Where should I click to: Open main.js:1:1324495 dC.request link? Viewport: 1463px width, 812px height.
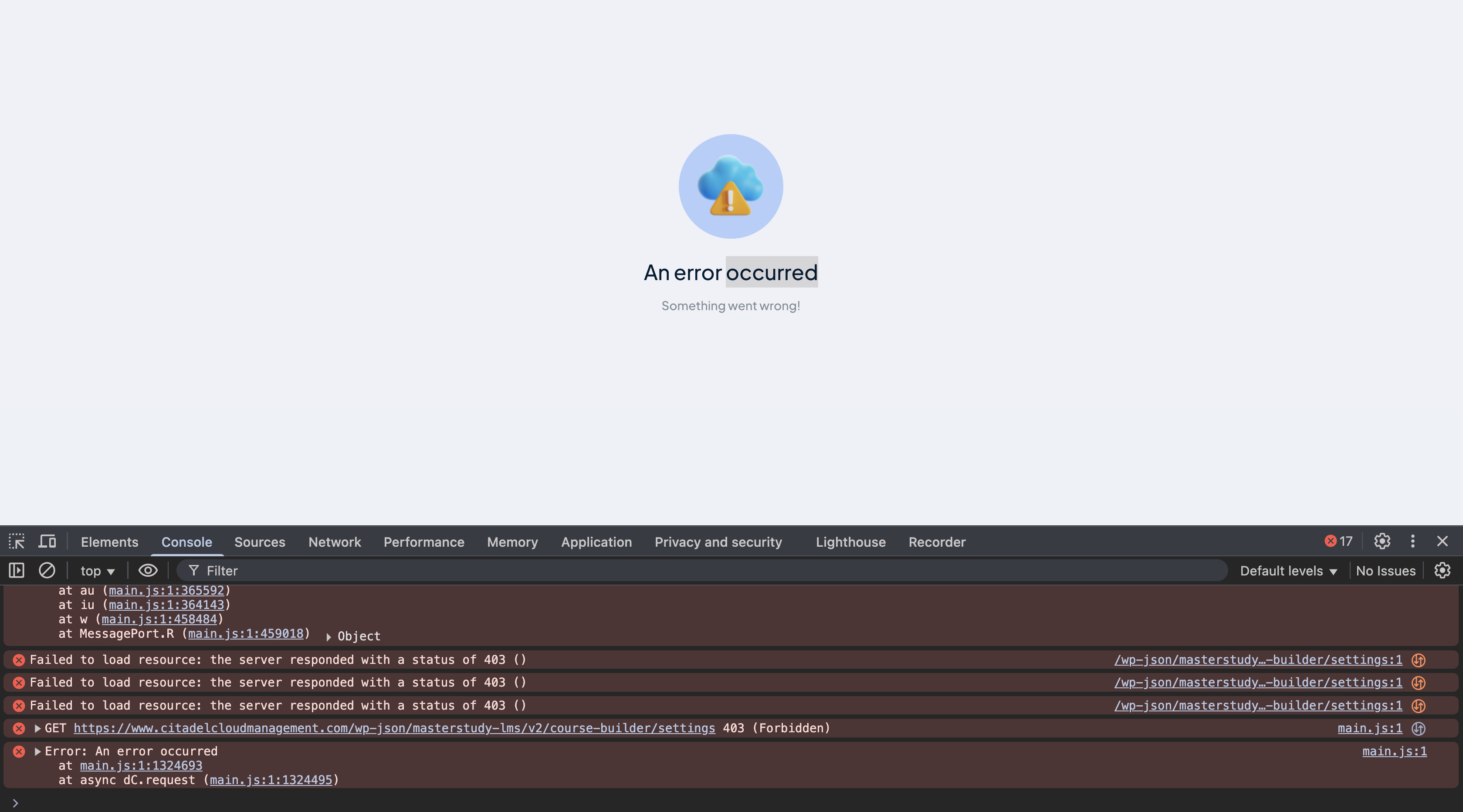pos(271,780)
